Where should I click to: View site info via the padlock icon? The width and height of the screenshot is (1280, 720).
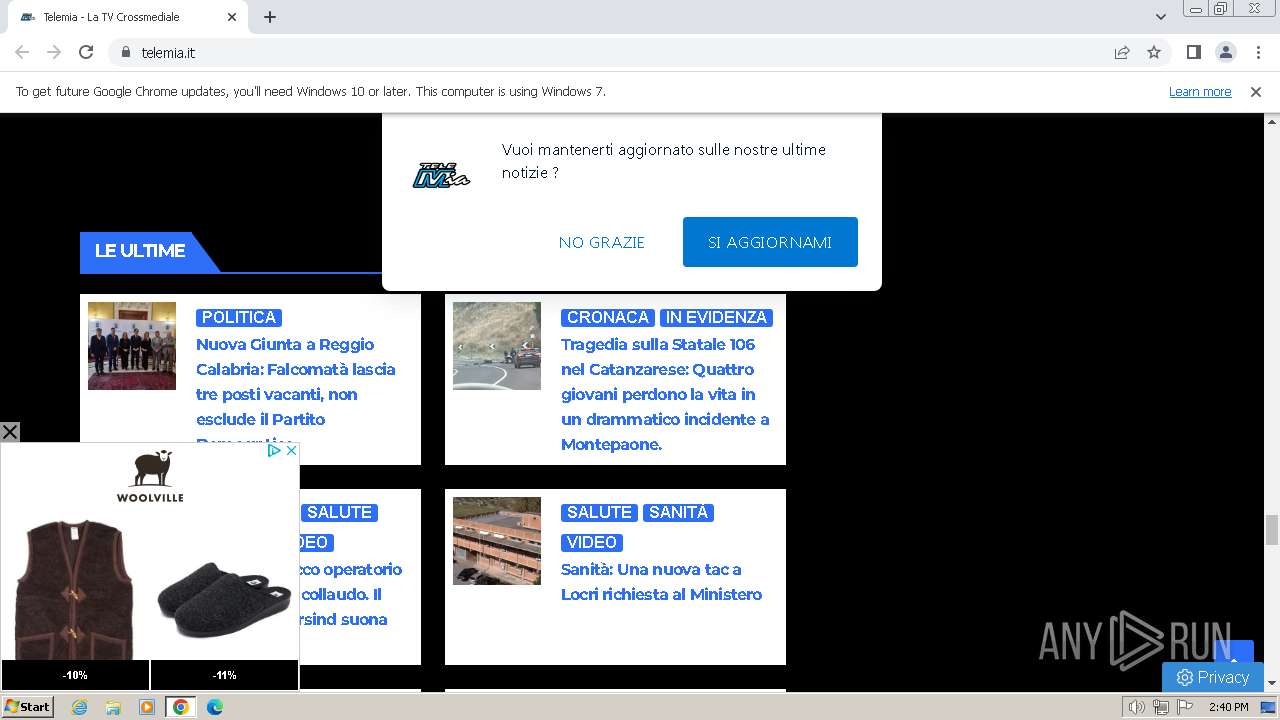click(125, 52)
